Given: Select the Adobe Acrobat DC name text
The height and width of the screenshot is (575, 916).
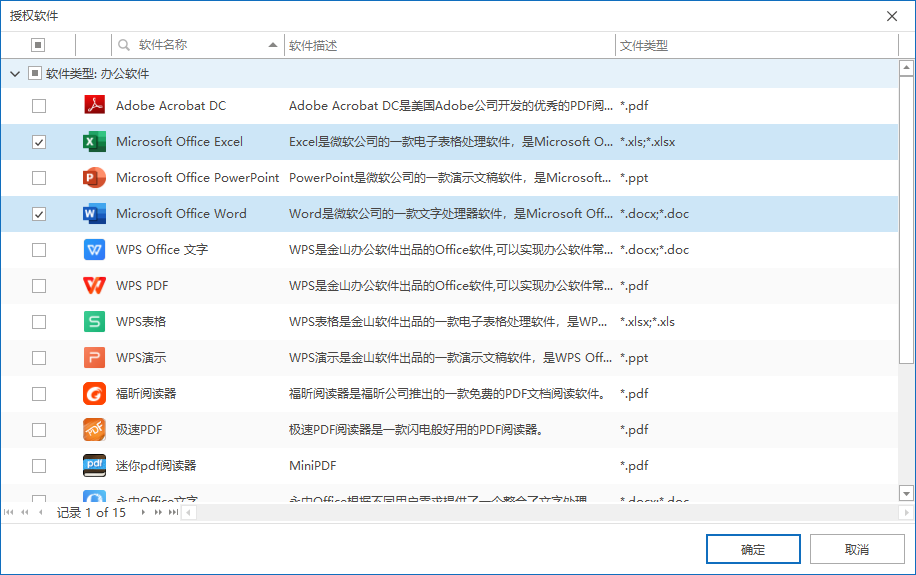Looking at the screenshot, I should [171, 106].
